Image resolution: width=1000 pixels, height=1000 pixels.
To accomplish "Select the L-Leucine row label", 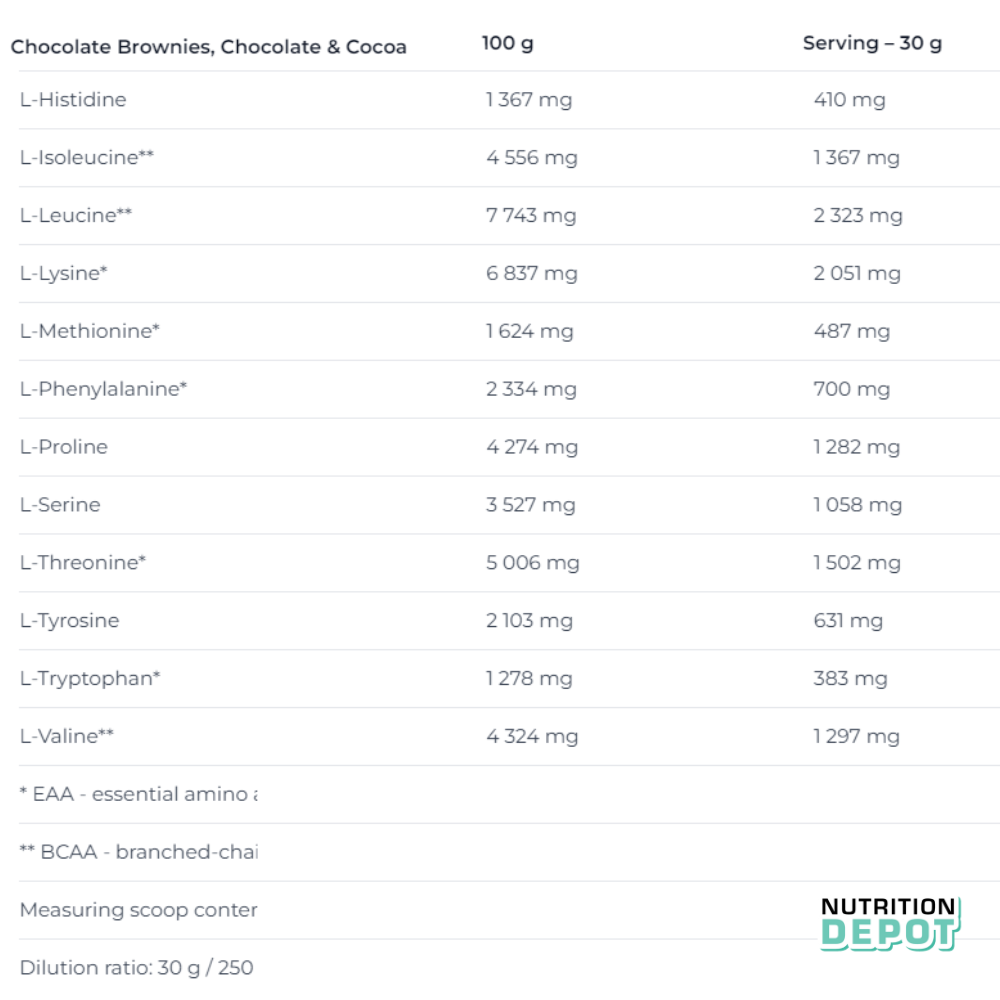I will tap(76, 216).
